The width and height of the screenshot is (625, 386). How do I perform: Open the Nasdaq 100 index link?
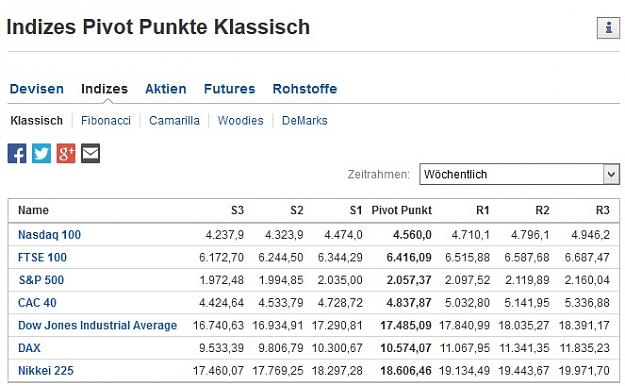[49, 235]
